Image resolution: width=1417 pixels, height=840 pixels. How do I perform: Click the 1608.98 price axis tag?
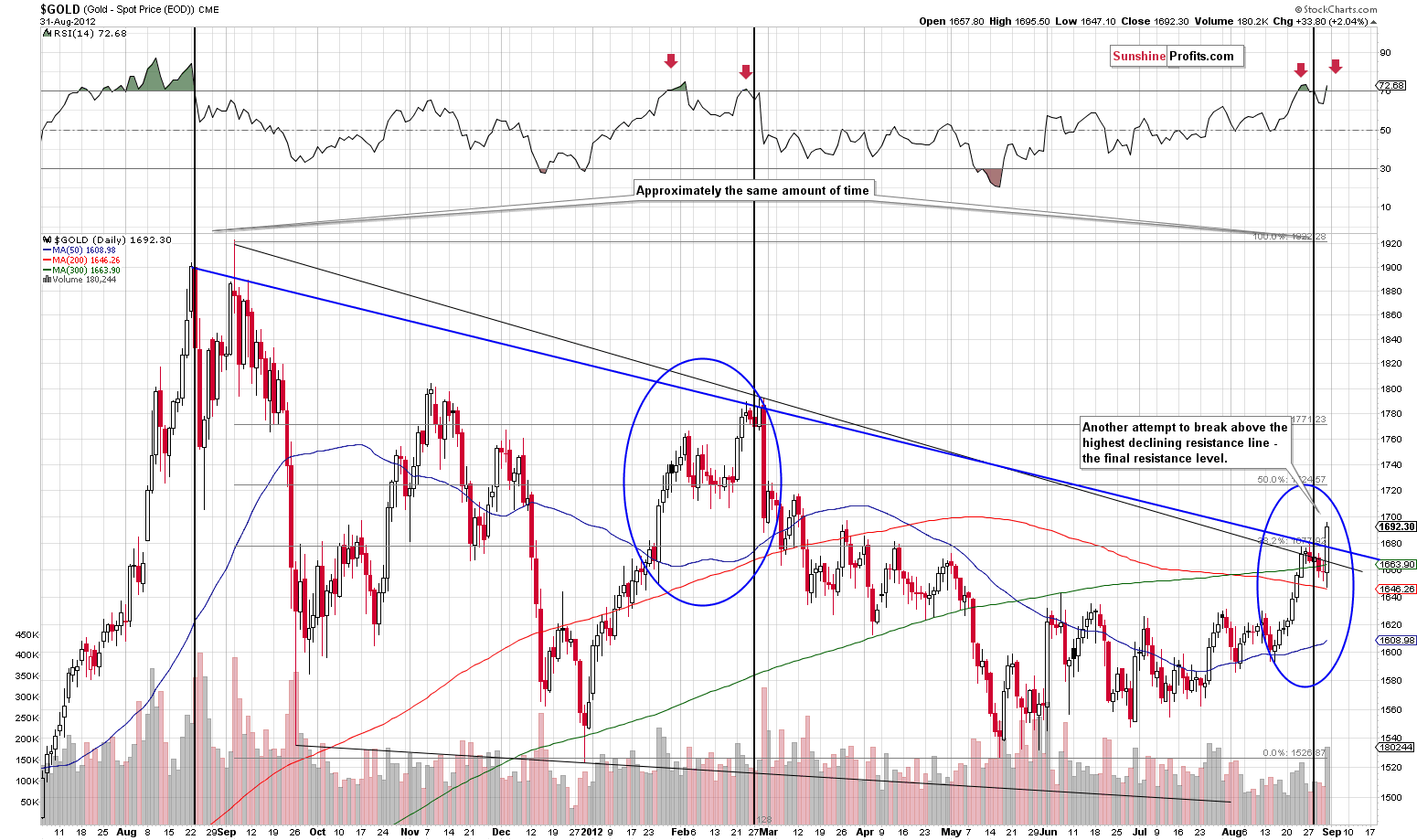click(1397, 640)
